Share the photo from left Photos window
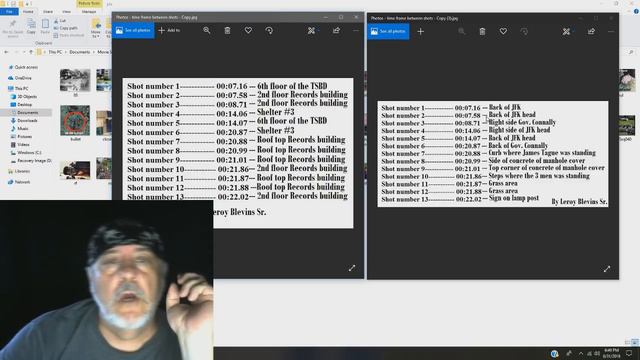This screenshot has width=640, height=360. pyautogui.click(x=336, y=31)
